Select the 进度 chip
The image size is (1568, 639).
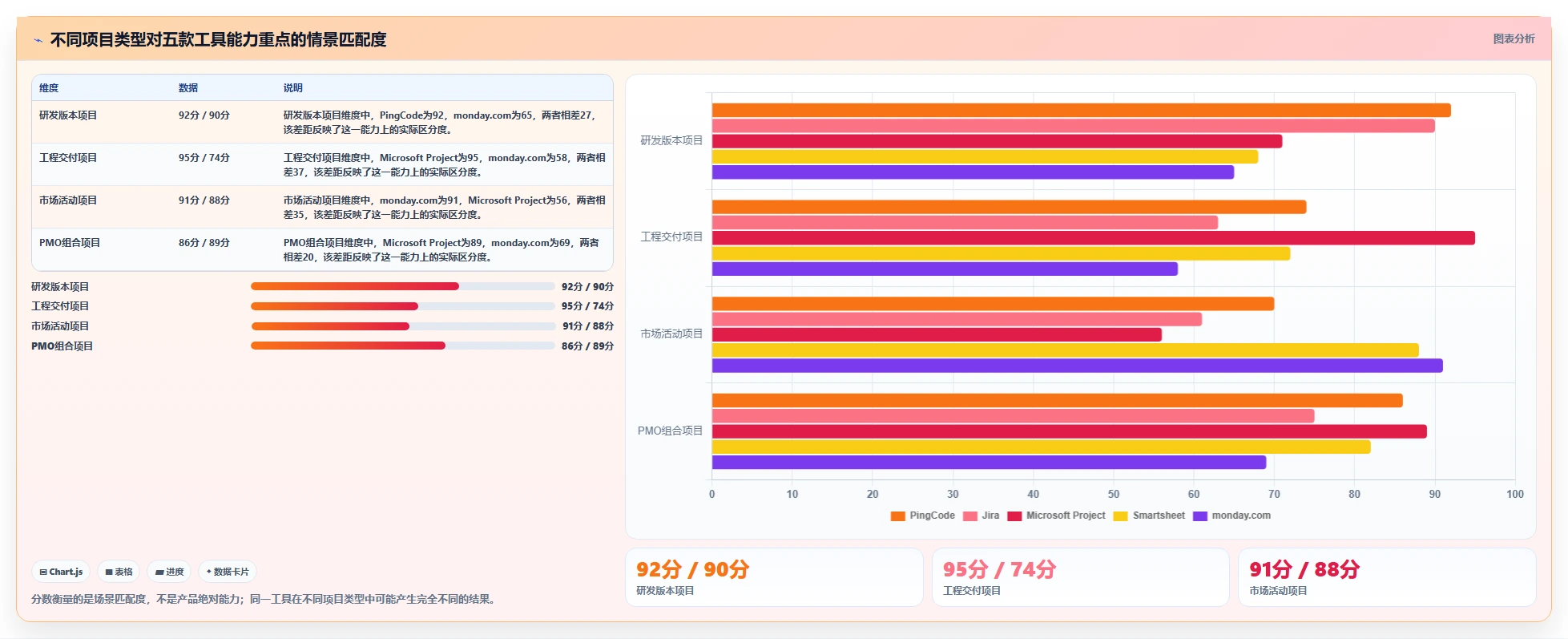(x=169, y=572)
